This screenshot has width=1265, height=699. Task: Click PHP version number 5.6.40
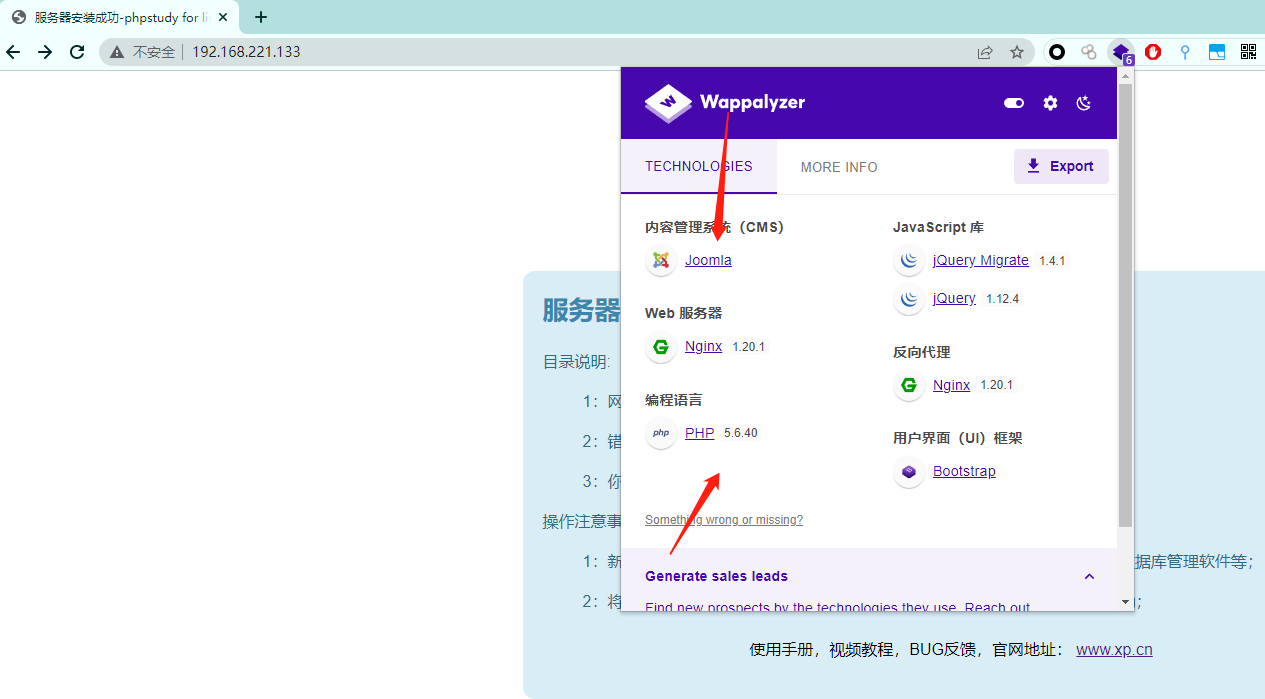tap(741, 433)
